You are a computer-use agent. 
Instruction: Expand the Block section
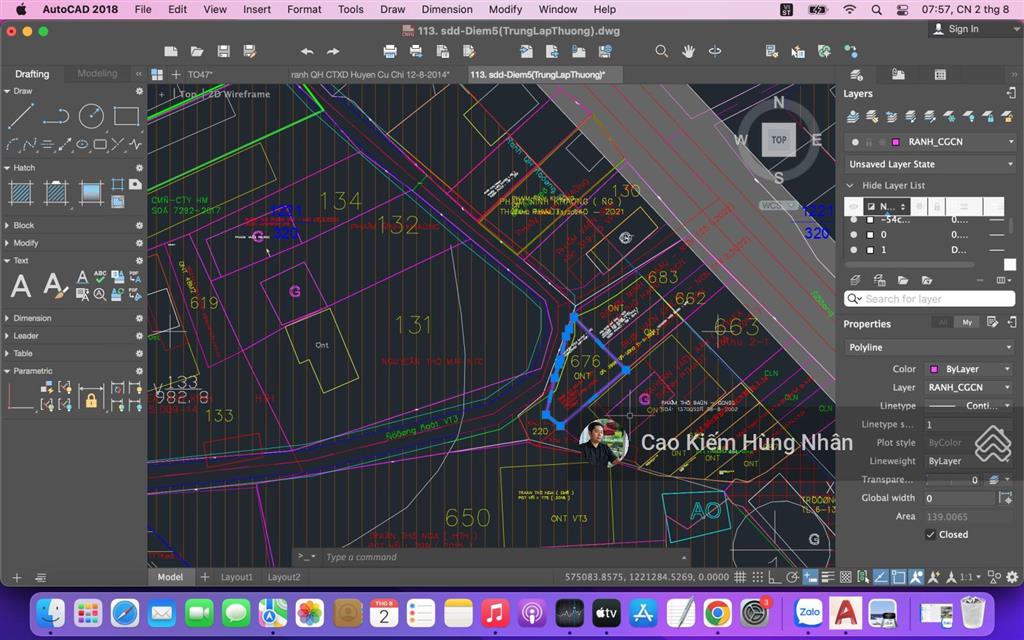[7, 225]
